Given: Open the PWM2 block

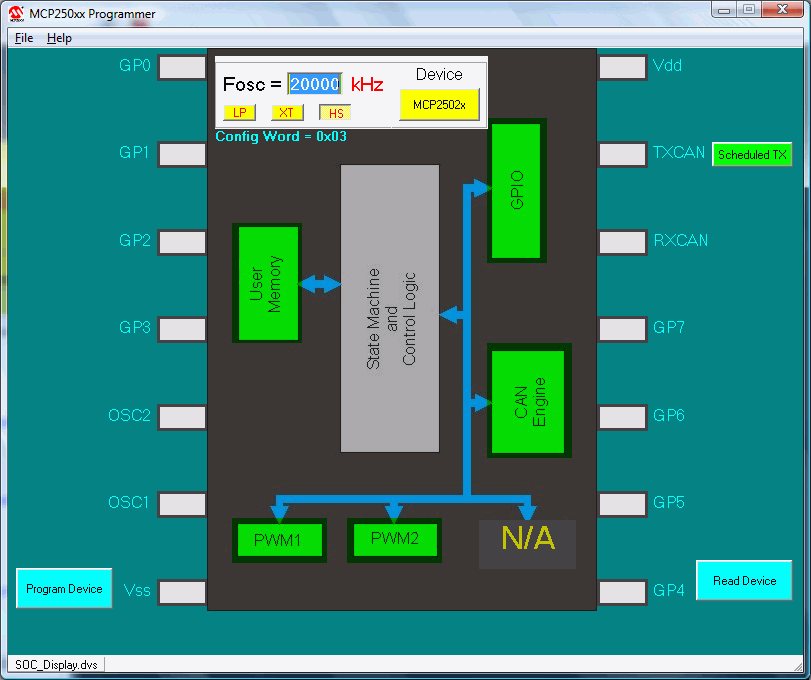Looking at the screenshot, I should pos(394,540).
